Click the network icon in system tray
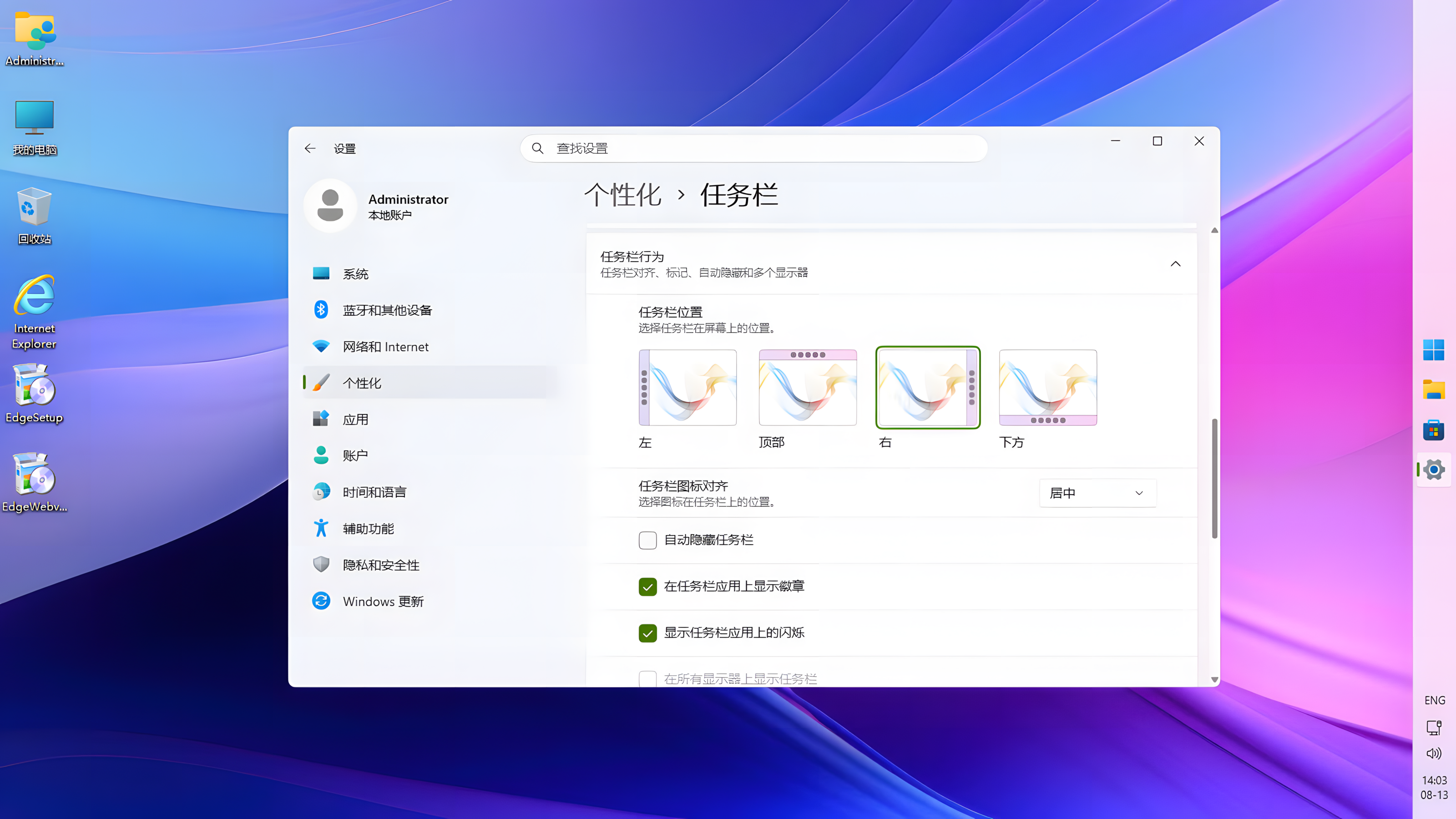The width and height of the screenshot is (1456, 819). [1434, 727]
